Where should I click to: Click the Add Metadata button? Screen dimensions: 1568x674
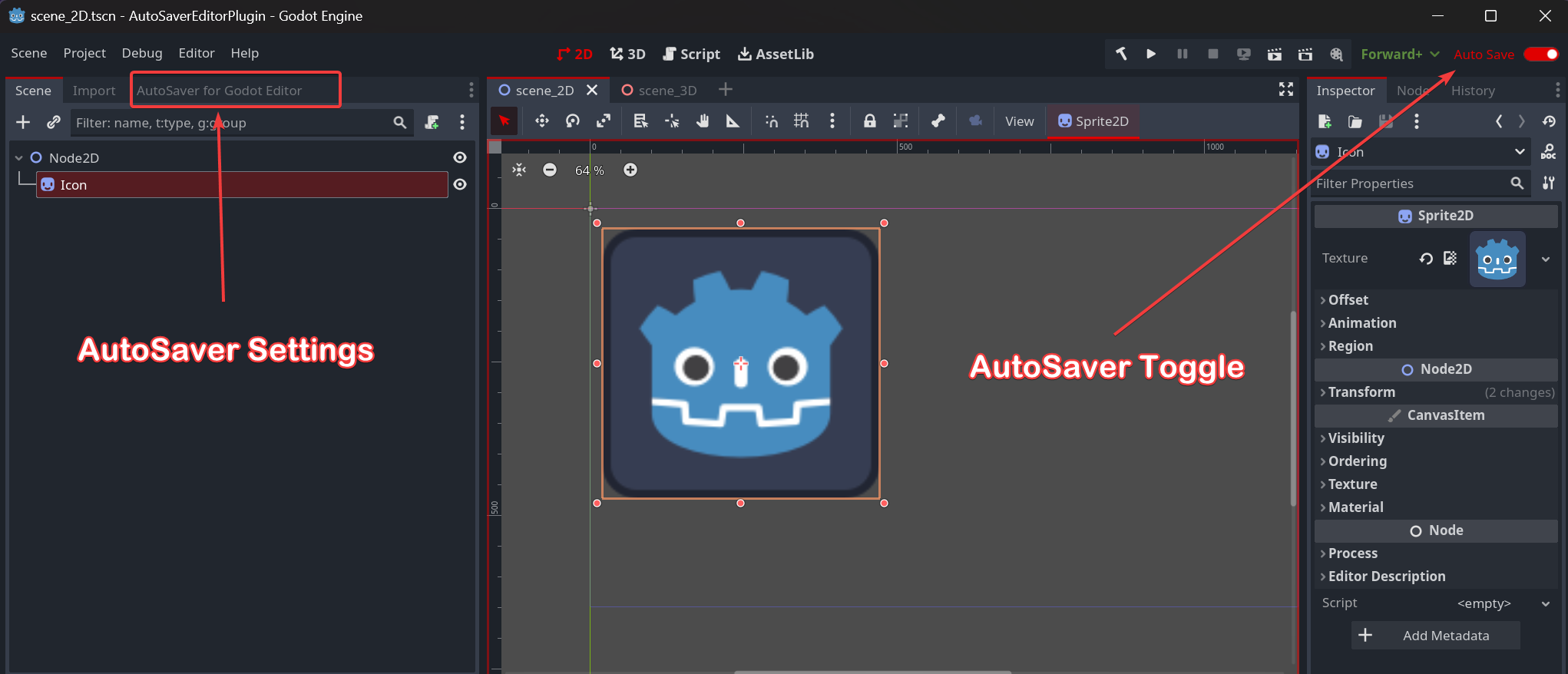[1435, 636]
